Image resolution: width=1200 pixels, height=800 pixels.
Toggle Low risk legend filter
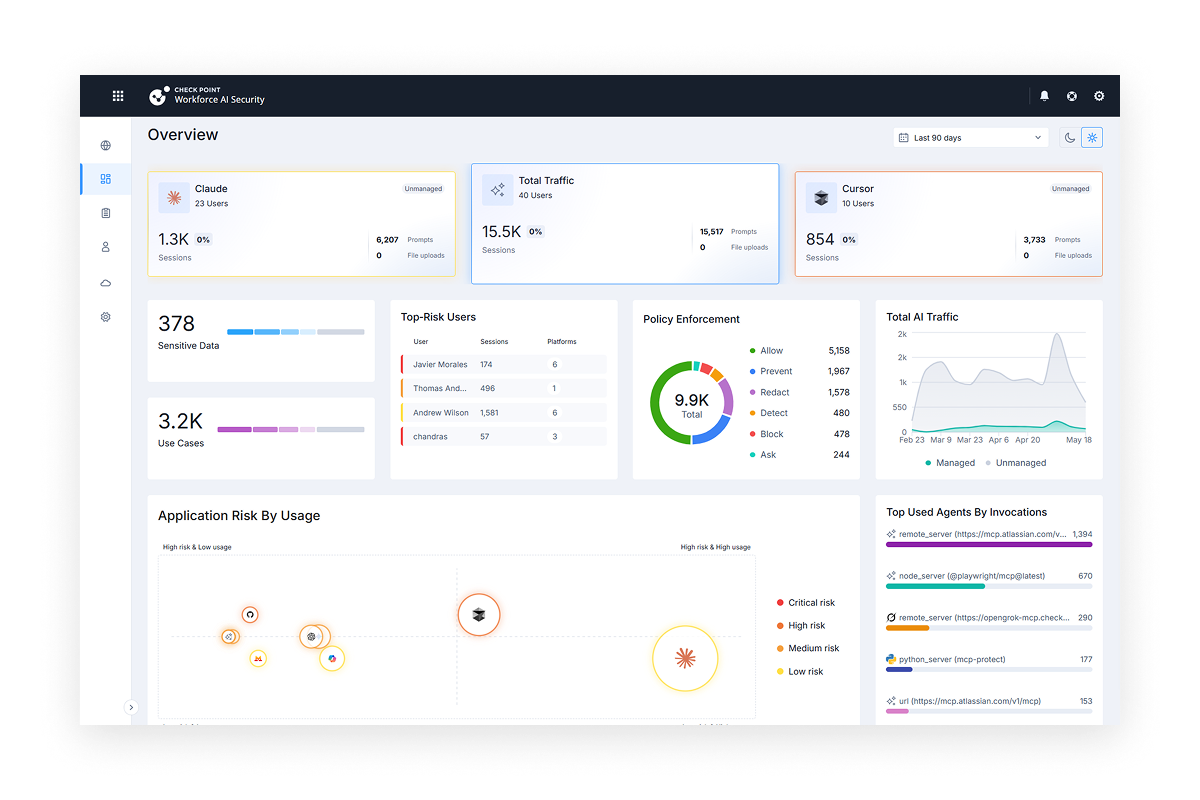[x=800, y=671]
